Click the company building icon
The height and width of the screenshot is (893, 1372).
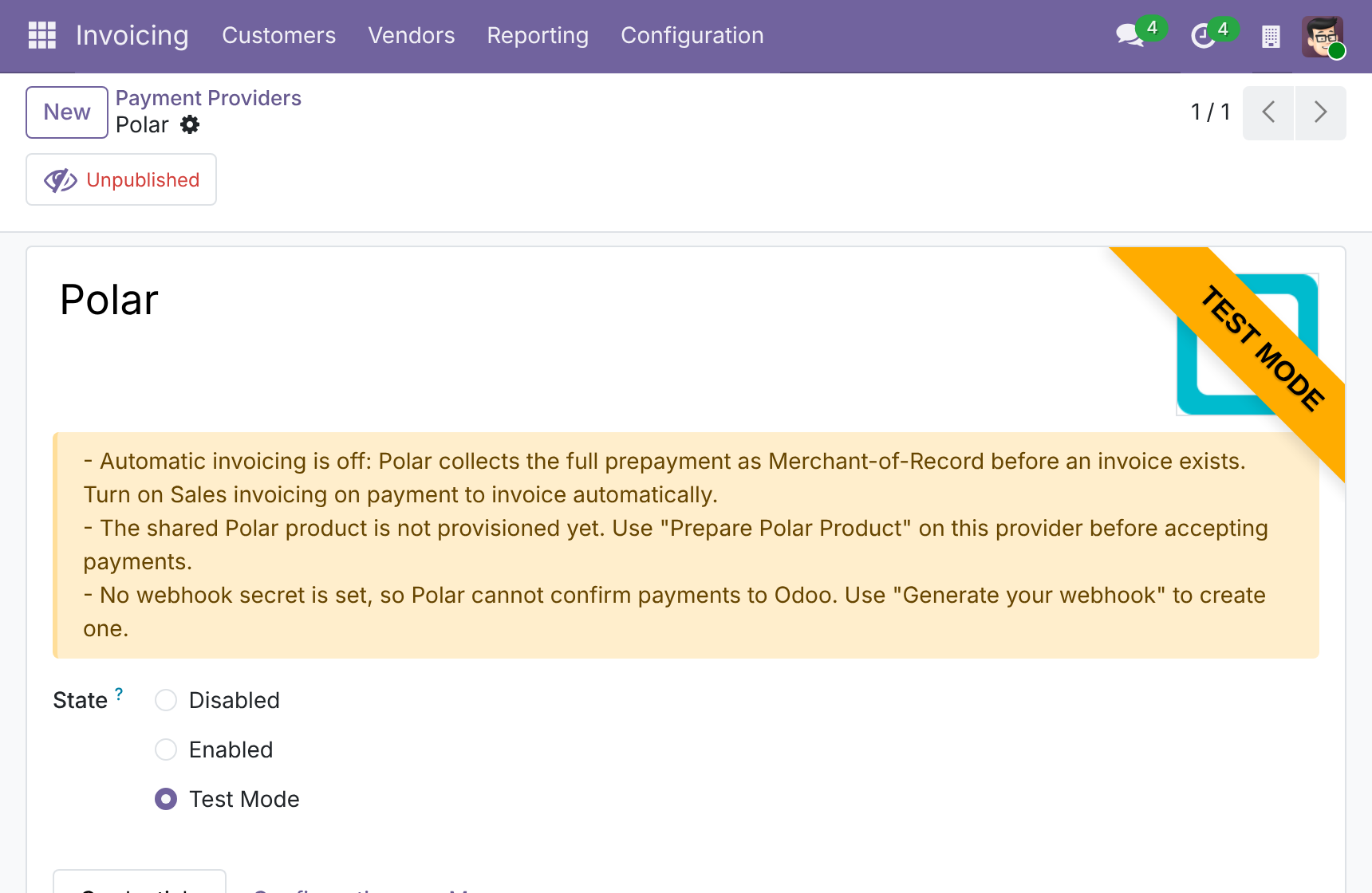[1271, 36]
